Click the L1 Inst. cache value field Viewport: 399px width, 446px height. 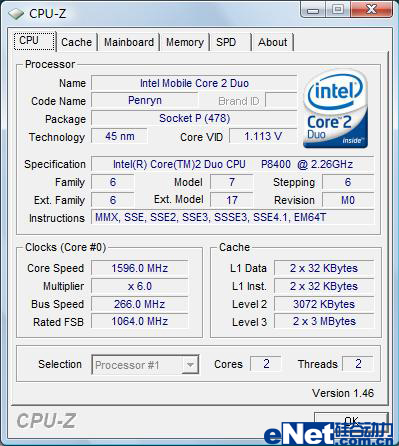point(324,286)
